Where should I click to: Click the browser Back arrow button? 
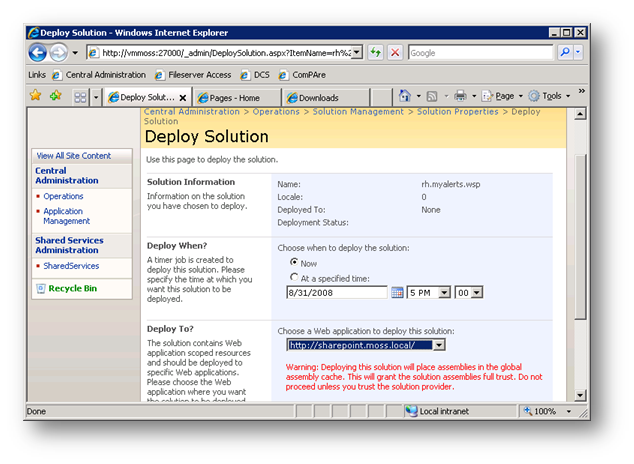[38, 53]
